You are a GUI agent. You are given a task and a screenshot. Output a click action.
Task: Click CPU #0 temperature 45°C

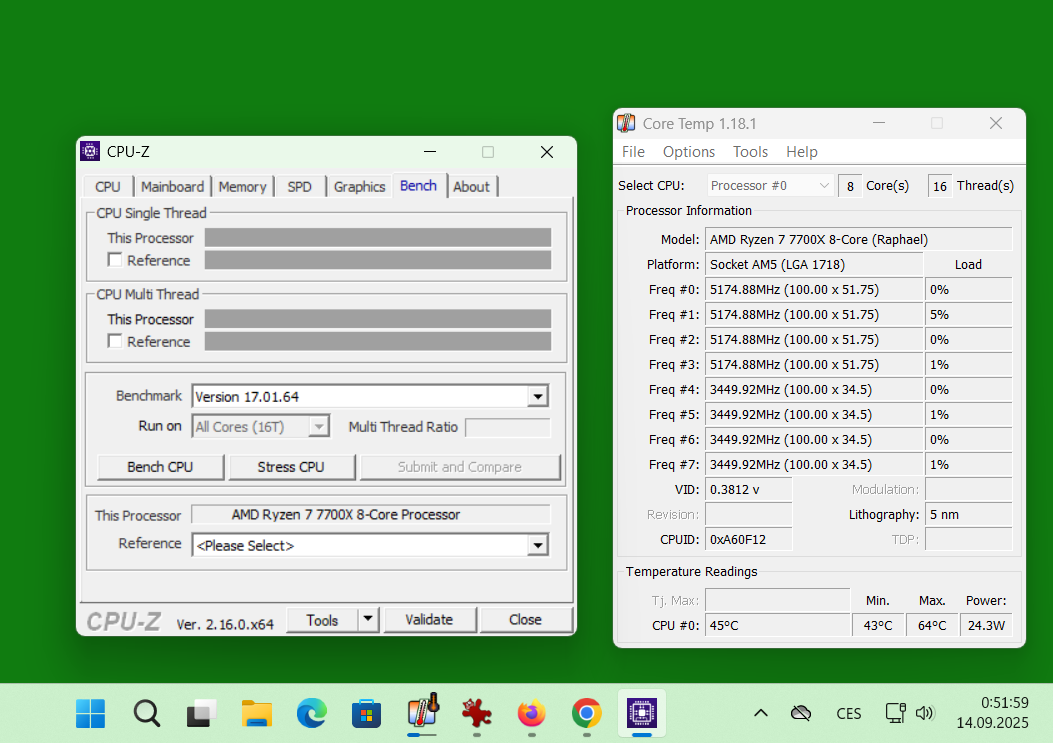(777, 625)
